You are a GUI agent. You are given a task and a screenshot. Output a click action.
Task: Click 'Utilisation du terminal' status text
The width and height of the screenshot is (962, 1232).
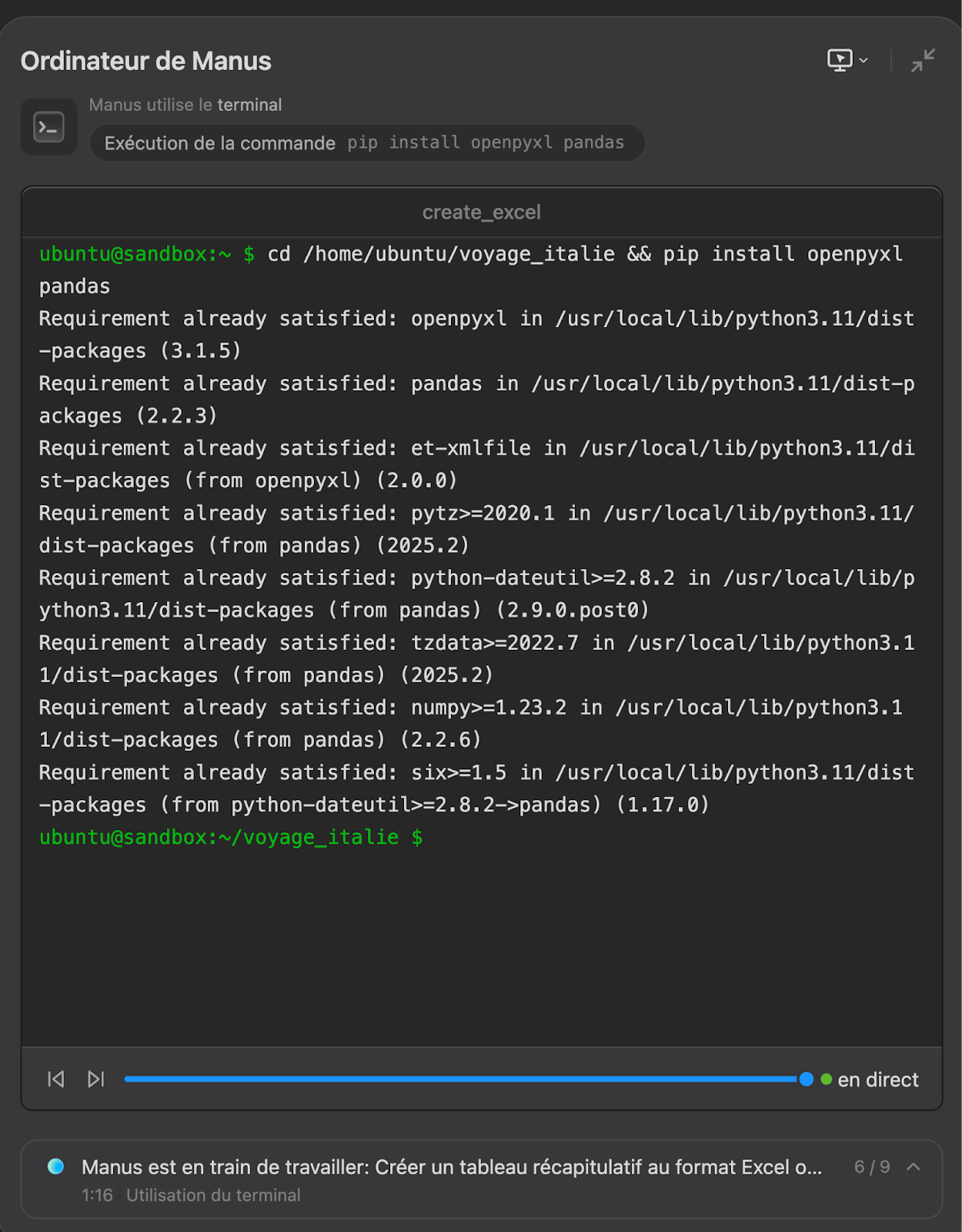tap(213, 1195)
